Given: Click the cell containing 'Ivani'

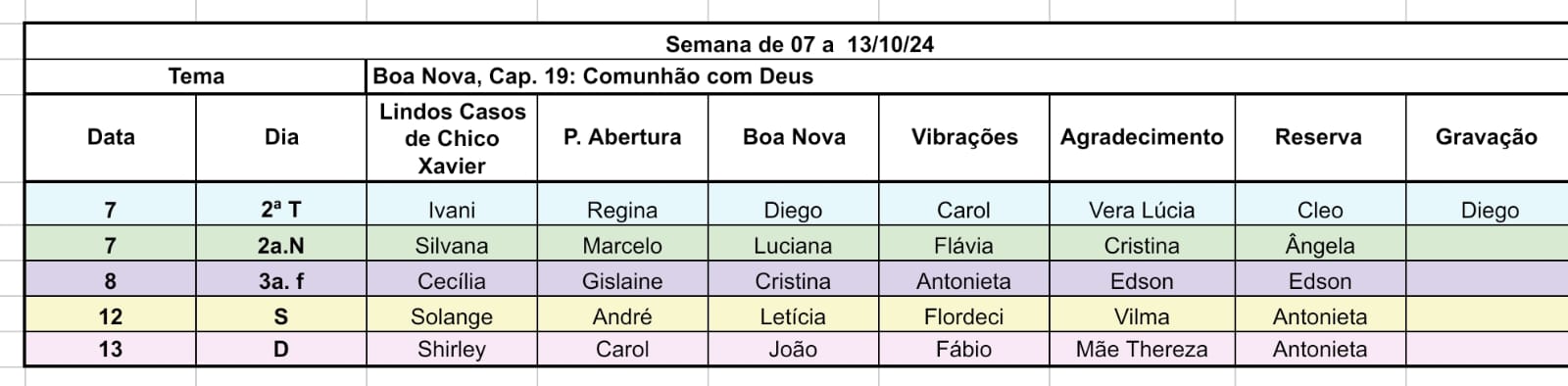Looking at the screenshot, I should click(x=452, y=209).
